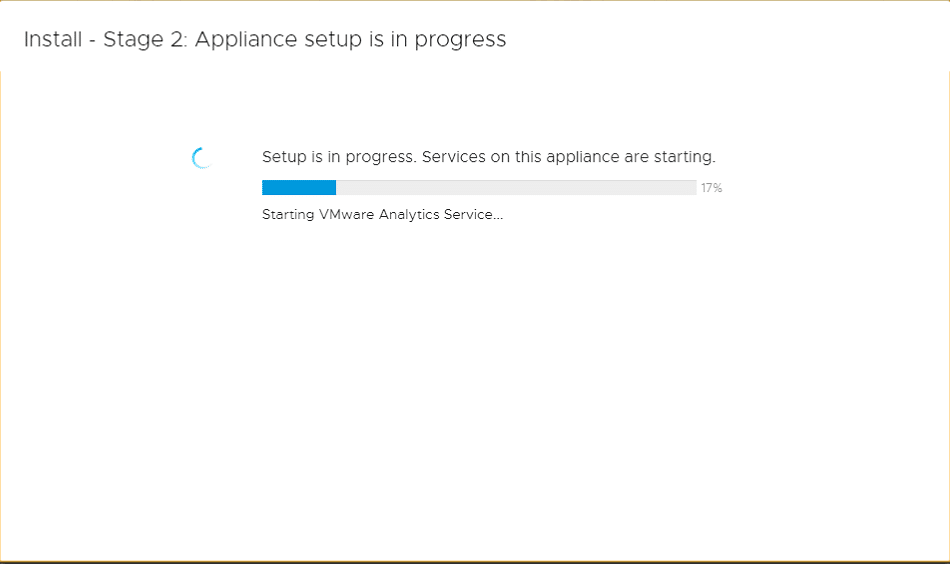The image size is (950, 564).
Task: Click the 'Setup is in progress' message
Action: [x=339, y=157]
